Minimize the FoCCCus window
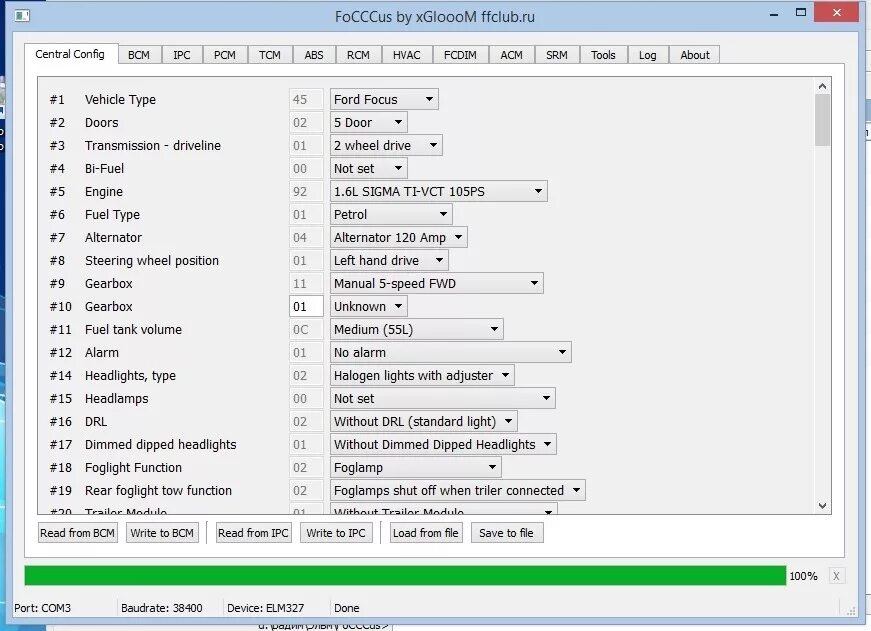This screenshot has height=631, width=871. pos(774,14)
